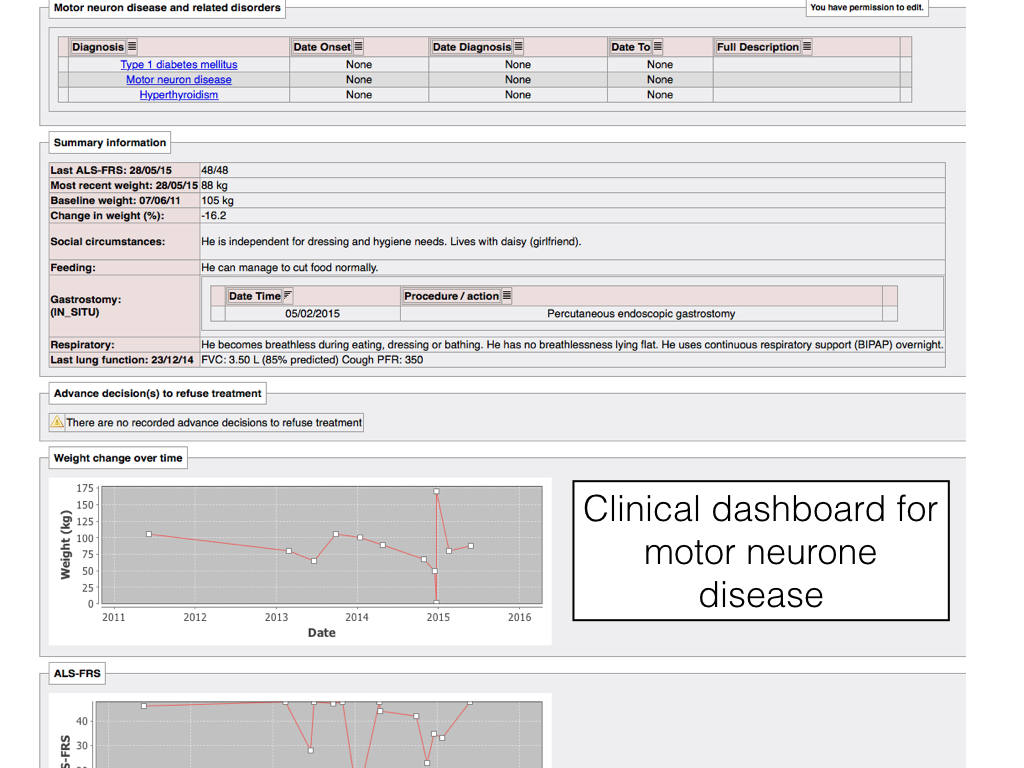Click the You have permission to edit button

click(x=866, y=7)
